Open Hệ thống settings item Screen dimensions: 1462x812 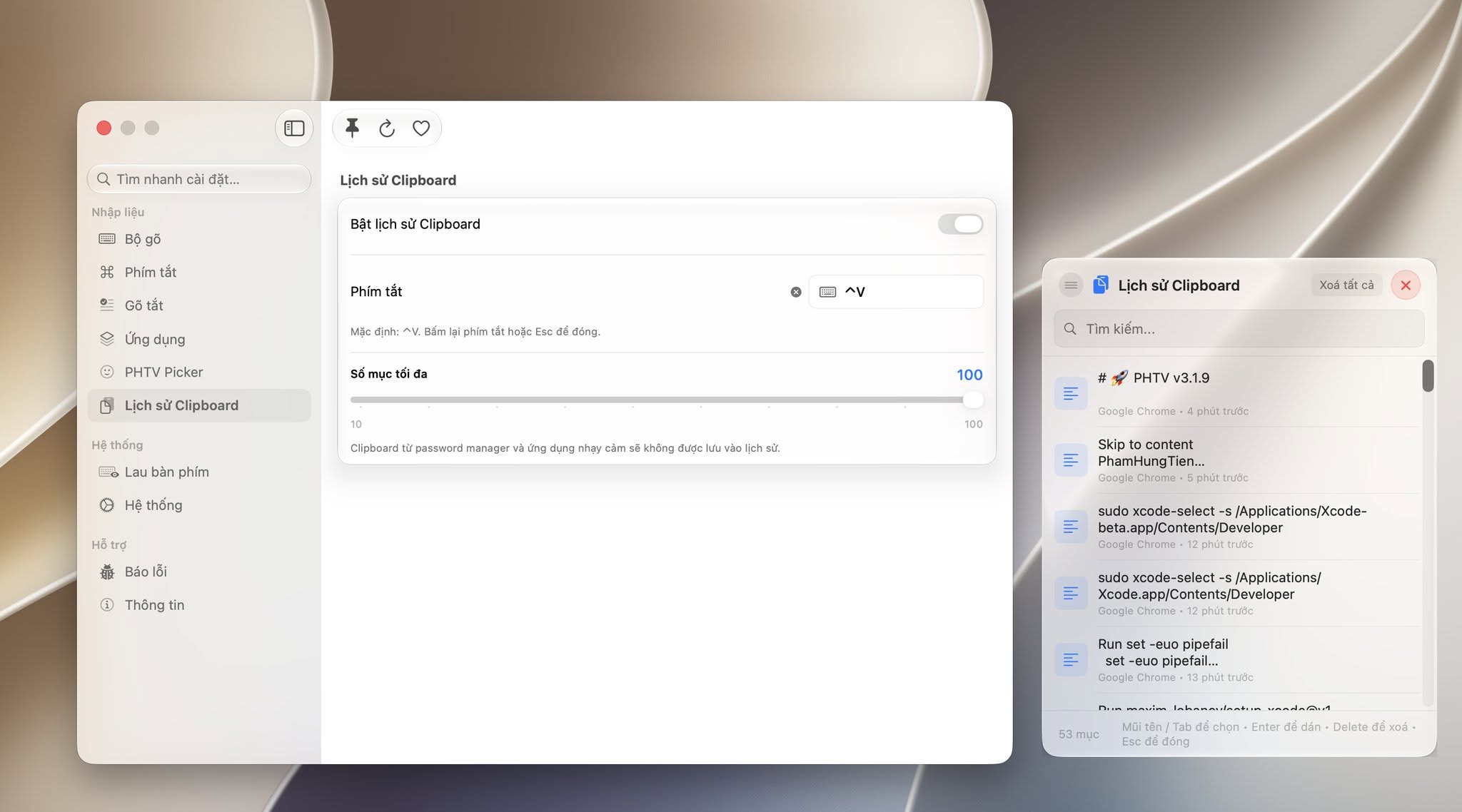coord(199,505)
